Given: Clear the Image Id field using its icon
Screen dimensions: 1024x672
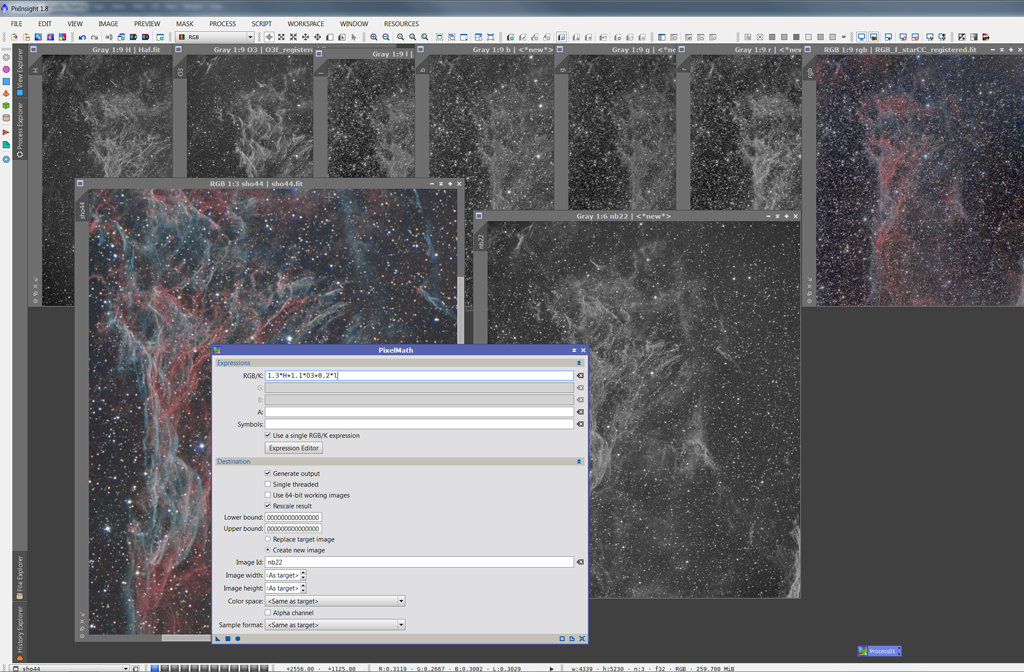Looking at the screenshot, I should 580,562.
